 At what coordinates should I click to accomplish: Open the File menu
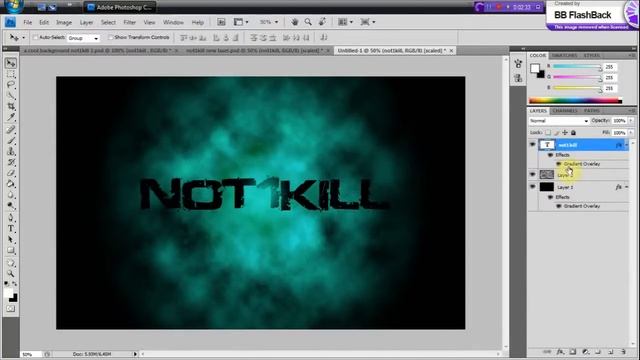tap(27, 22)
